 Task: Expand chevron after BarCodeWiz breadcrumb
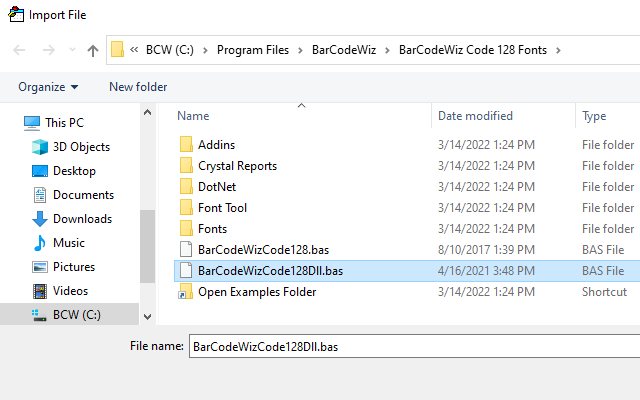coord(387,50)
